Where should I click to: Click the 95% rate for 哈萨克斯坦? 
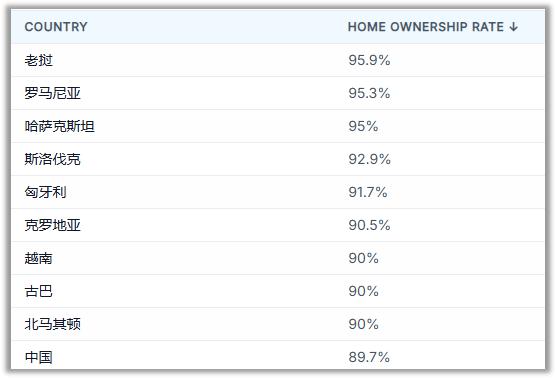point(363,126)
